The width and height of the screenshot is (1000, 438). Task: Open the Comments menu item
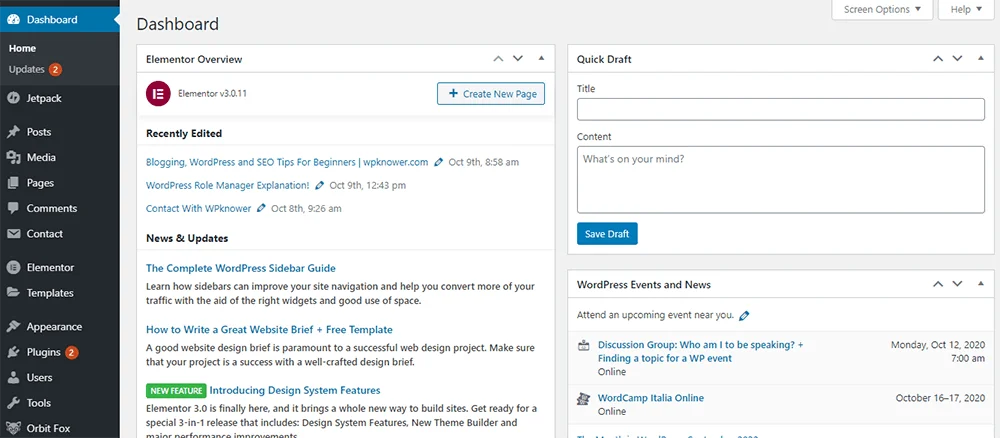(x=52, y=208)
